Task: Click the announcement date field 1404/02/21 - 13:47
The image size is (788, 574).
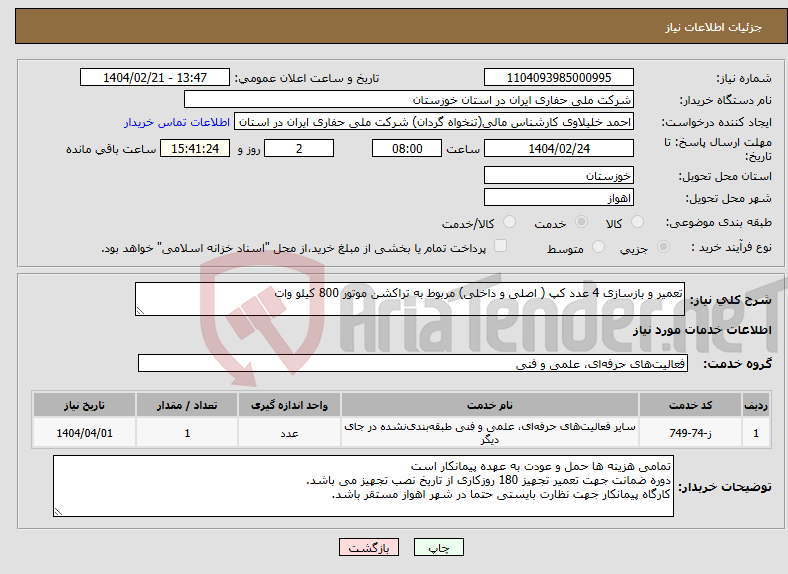Action: click(x=155, y=77)
